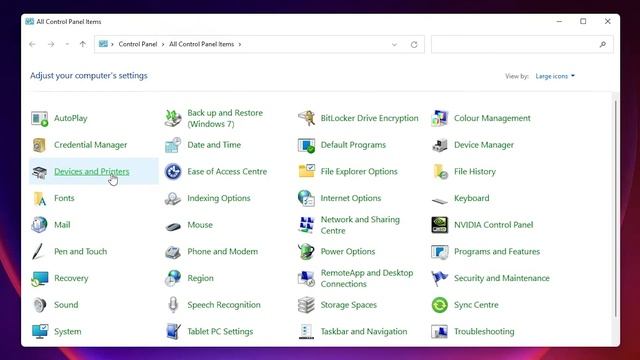Viewport: 640px width, 360px height.
Task: Click the Control Panel breadcrumb
Action: 138,44
